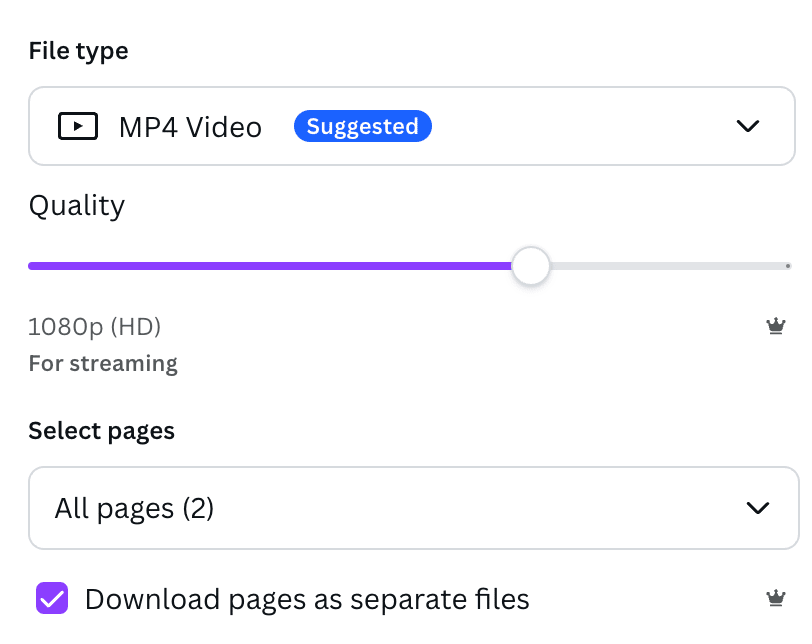The height and width of the screenshot is (644, 812).
Task: Expand the Select pages chevron arrow
Action: [x=758, y=508]
